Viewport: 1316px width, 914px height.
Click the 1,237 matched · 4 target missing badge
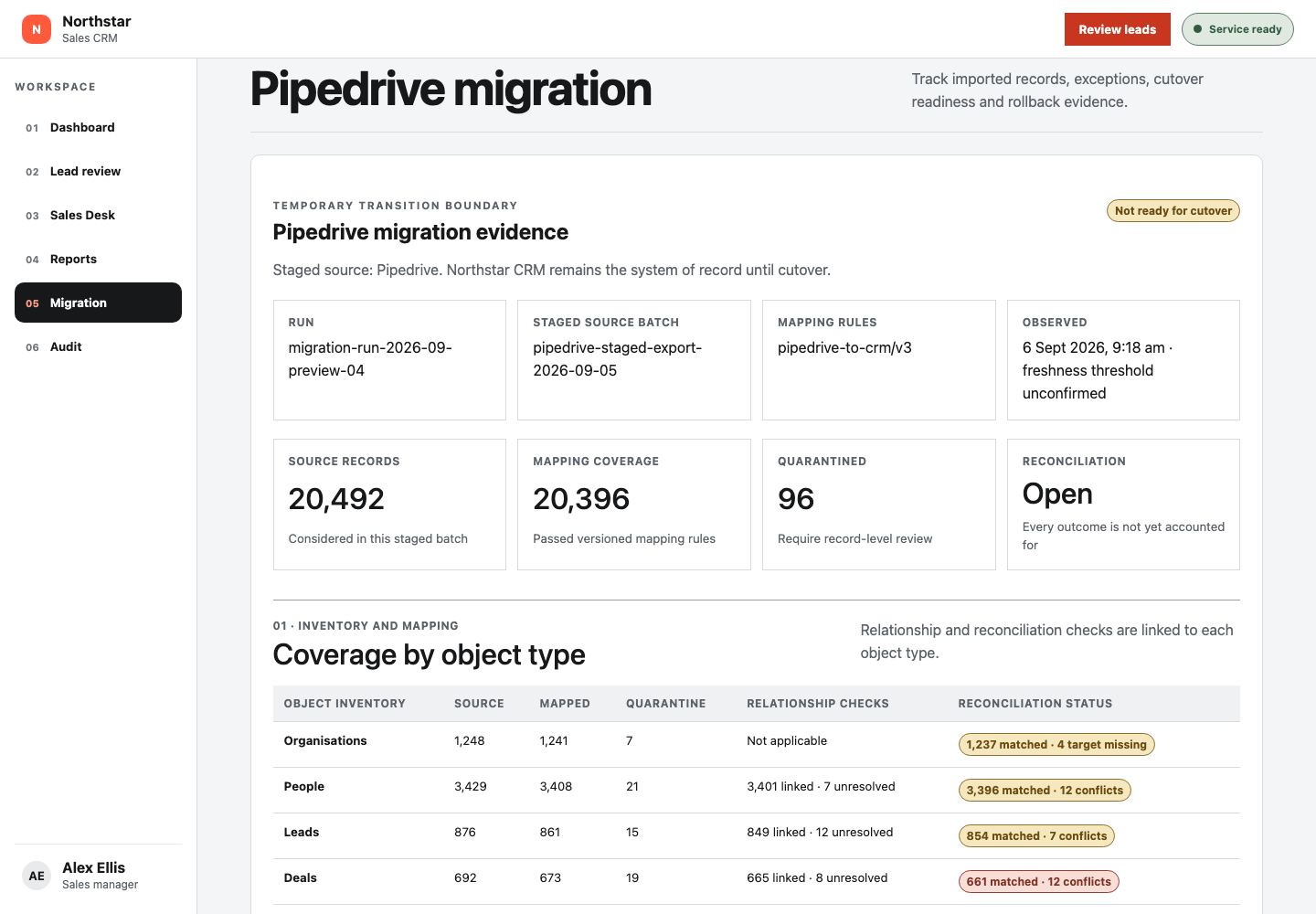coord(1056,745)
